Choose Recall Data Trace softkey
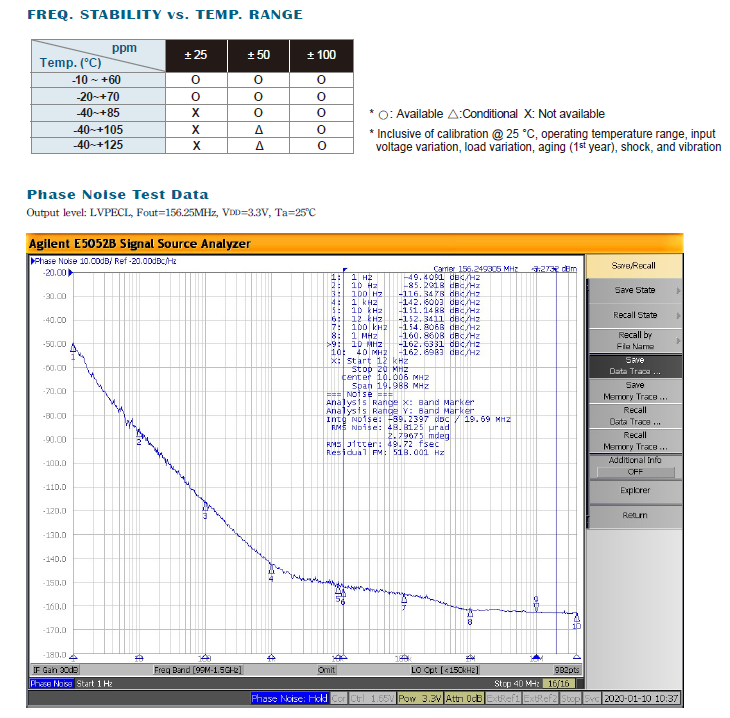Screen dimensions: 730x718 [x=635, y=416]
